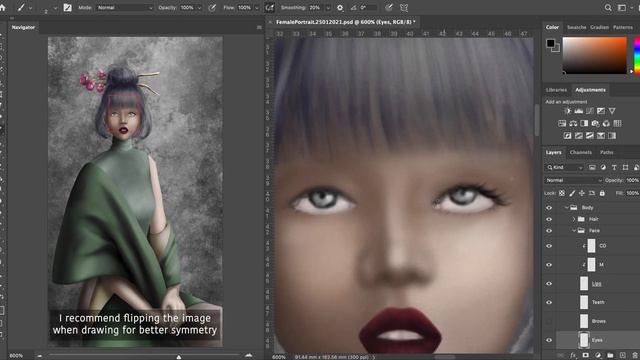Collapse the Body layer group
The image size is (640, 360).
coord(567,207)
